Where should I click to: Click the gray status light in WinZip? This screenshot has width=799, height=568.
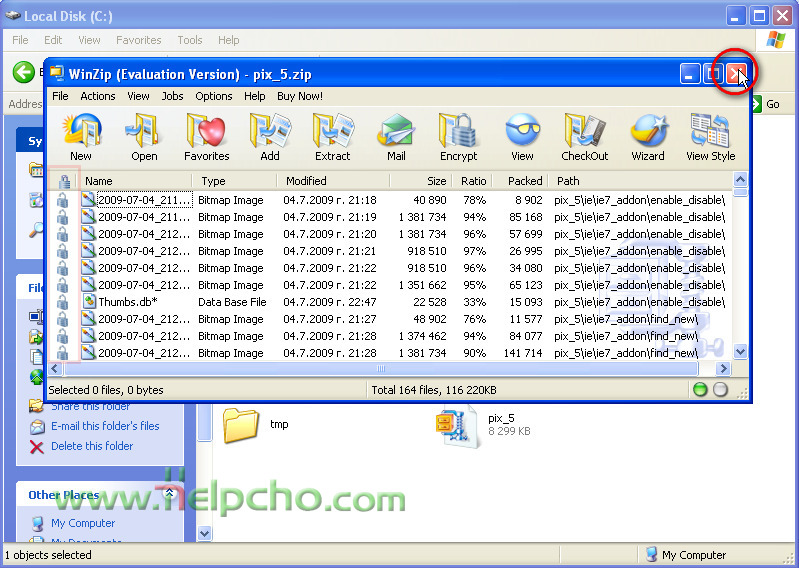tap(720, 390)
